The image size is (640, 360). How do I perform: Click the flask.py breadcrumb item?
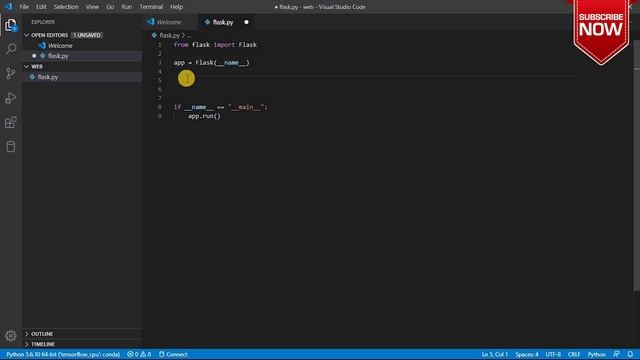(169, 35)
